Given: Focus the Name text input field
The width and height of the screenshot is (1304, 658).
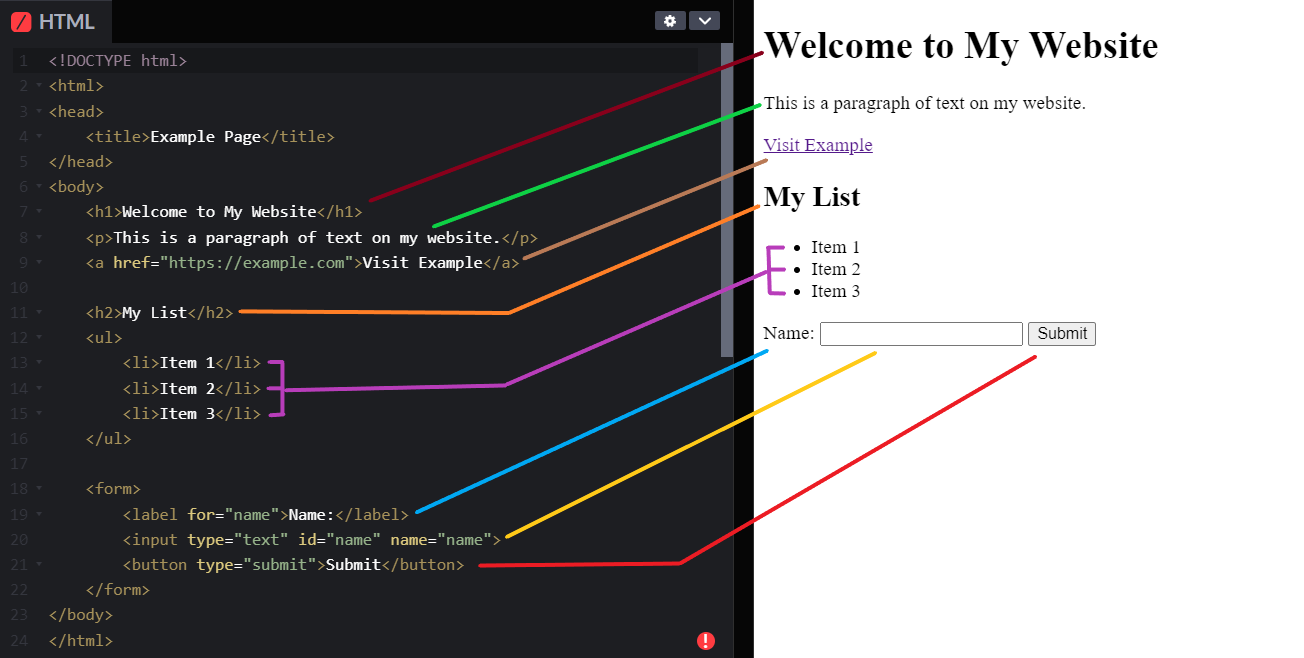Looking at the screenshot, I should tap(920, 334).
